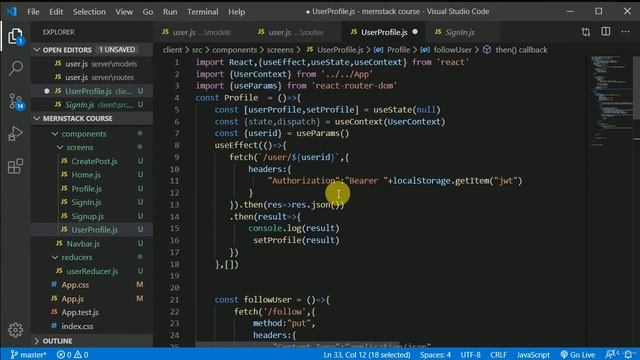640x360 pixels.
Task: Click the Open Changes compare icon
Action: 586,32
